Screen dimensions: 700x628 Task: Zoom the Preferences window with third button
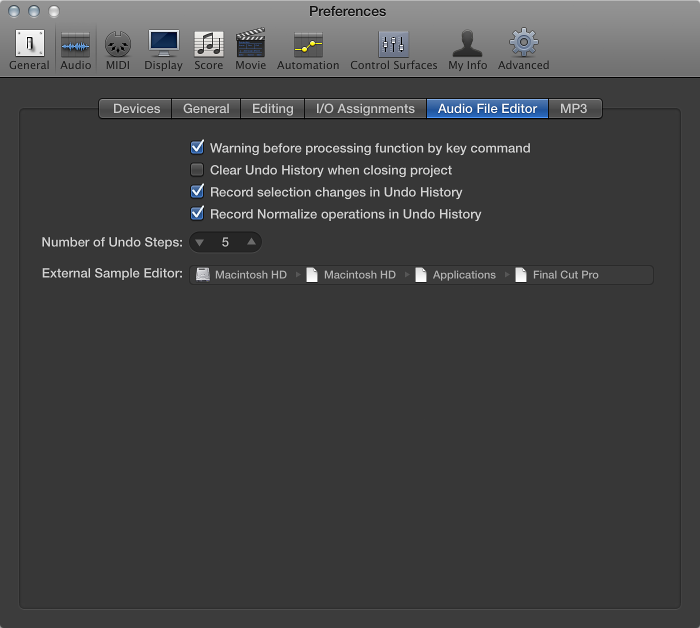(54, 11)
